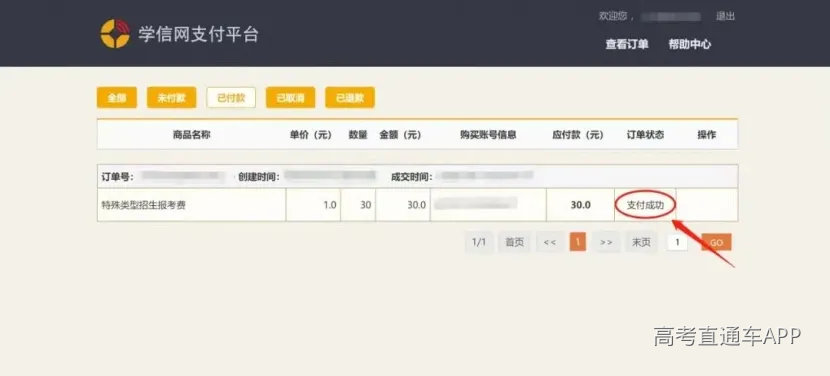Click the 应付款（元） column header
Viewport: 830px width, 376px height.
578,135
